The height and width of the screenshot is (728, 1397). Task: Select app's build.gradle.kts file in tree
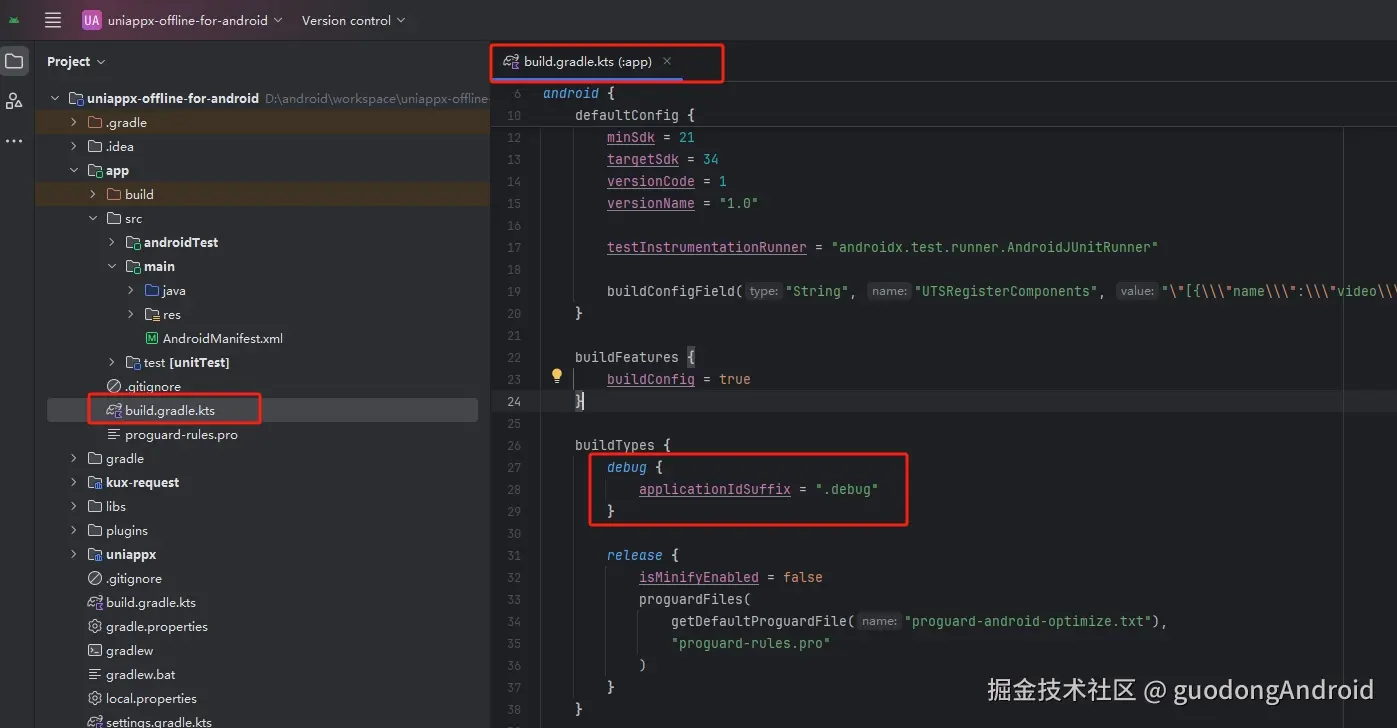coord(169,410)
